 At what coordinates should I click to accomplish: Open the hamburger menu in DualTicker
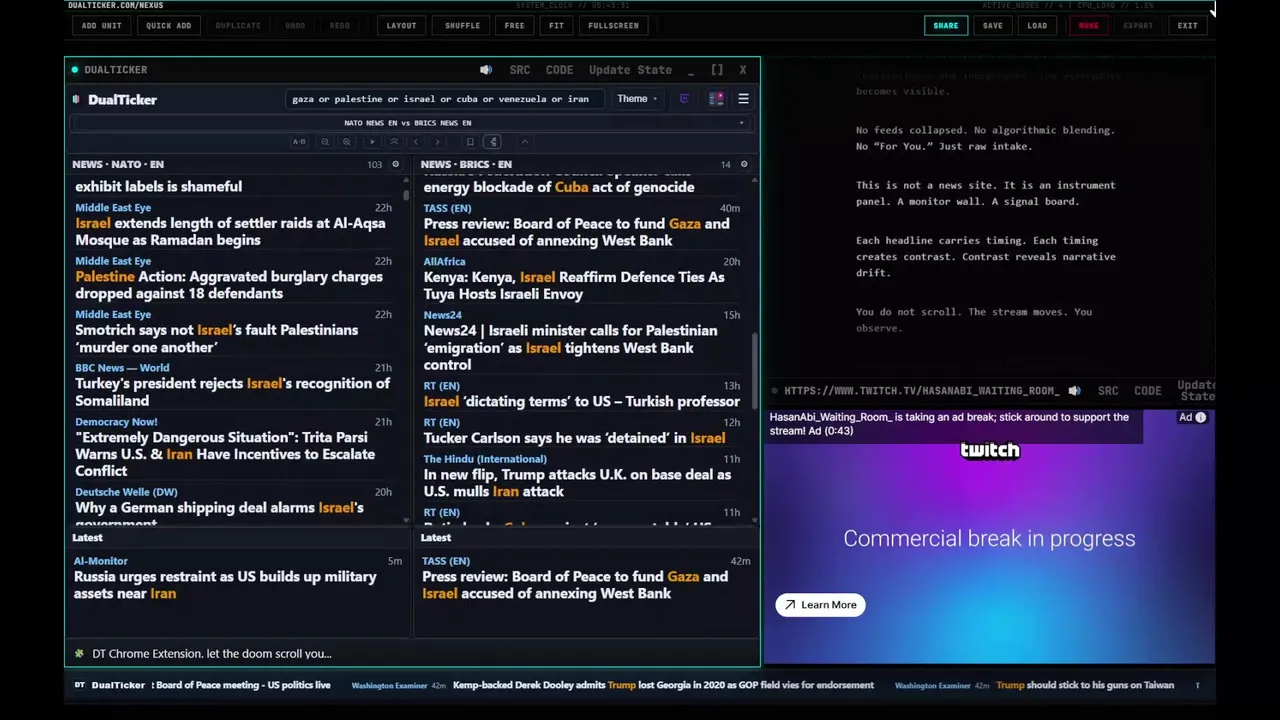tap(743, 99)
